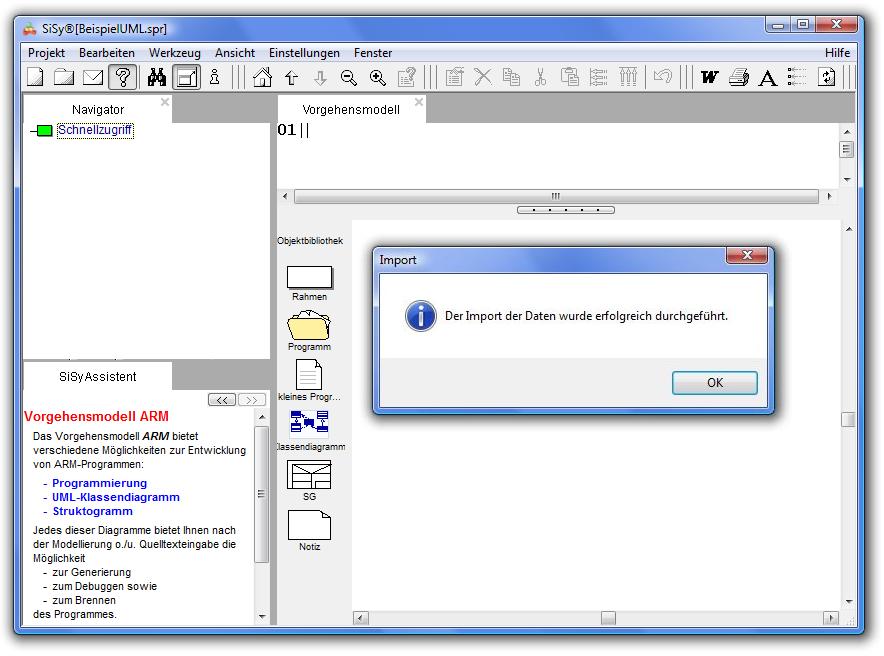The height and width of the screenshot is (656, 884).
Task: Toggle the window layout toolbar button
Action: [x=187, y=77]
